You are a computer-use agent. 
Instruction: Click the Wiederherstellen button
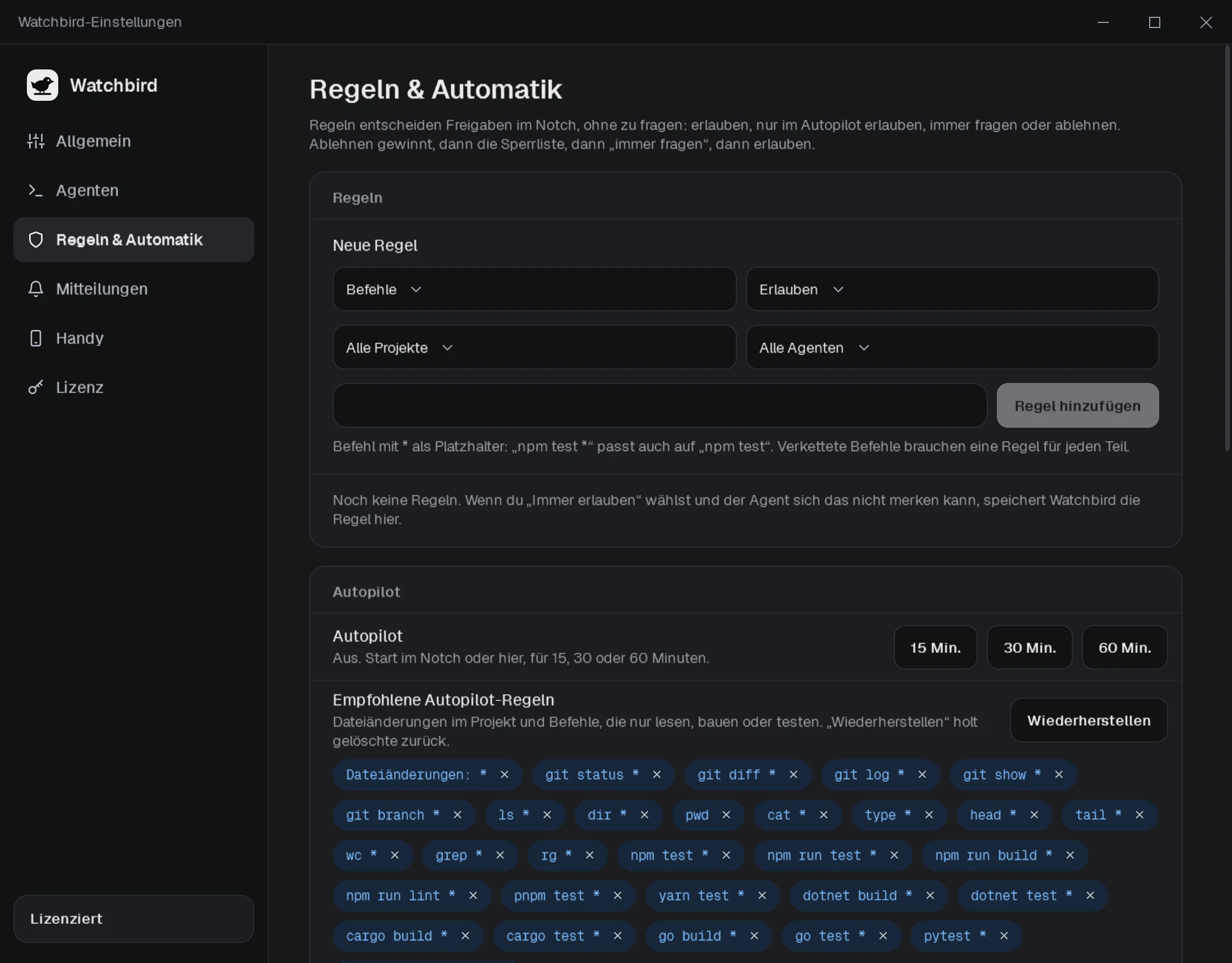(1089, 721)
